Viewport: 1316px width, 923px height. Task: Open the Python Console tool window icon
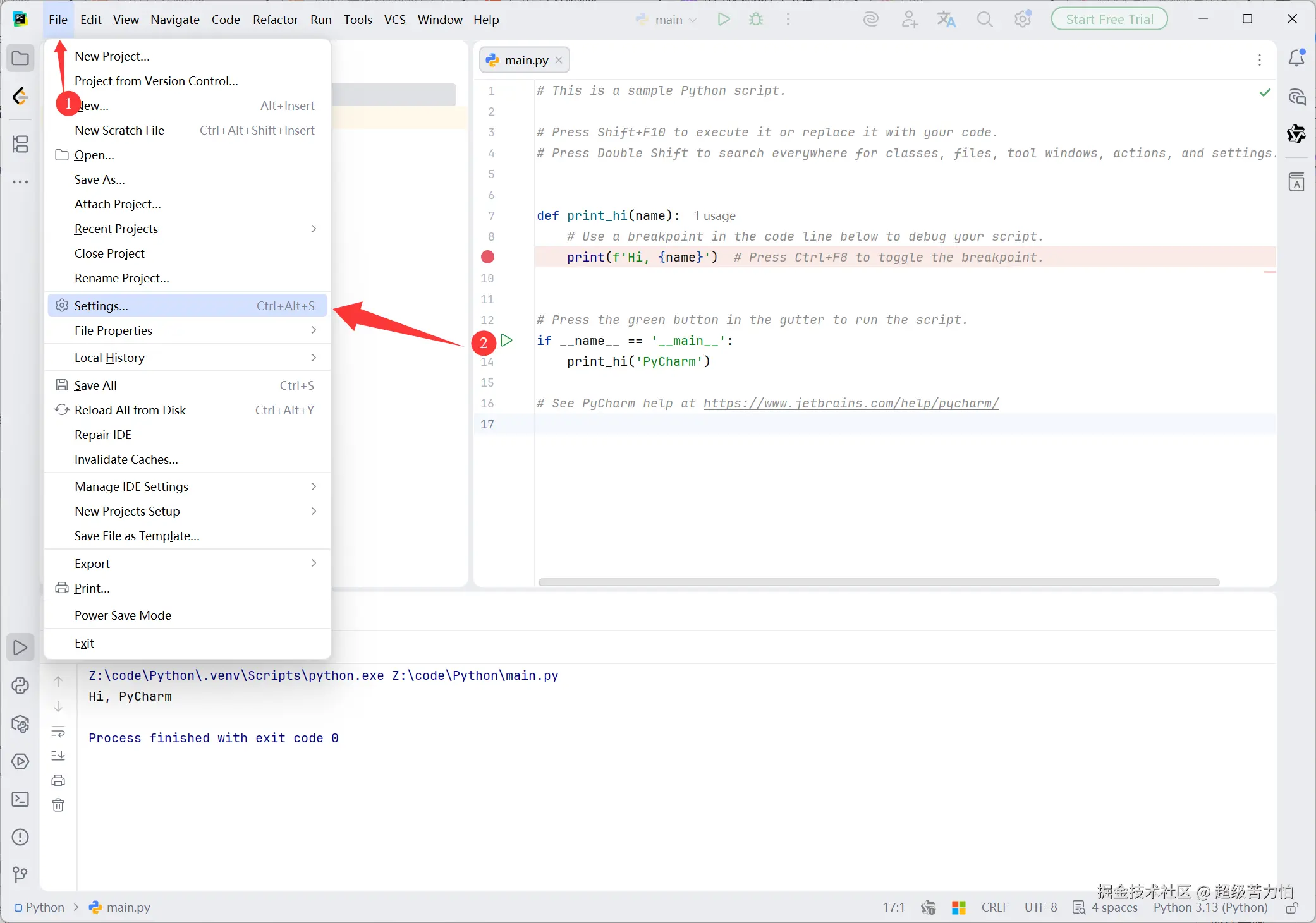click(x=20, y=685)
